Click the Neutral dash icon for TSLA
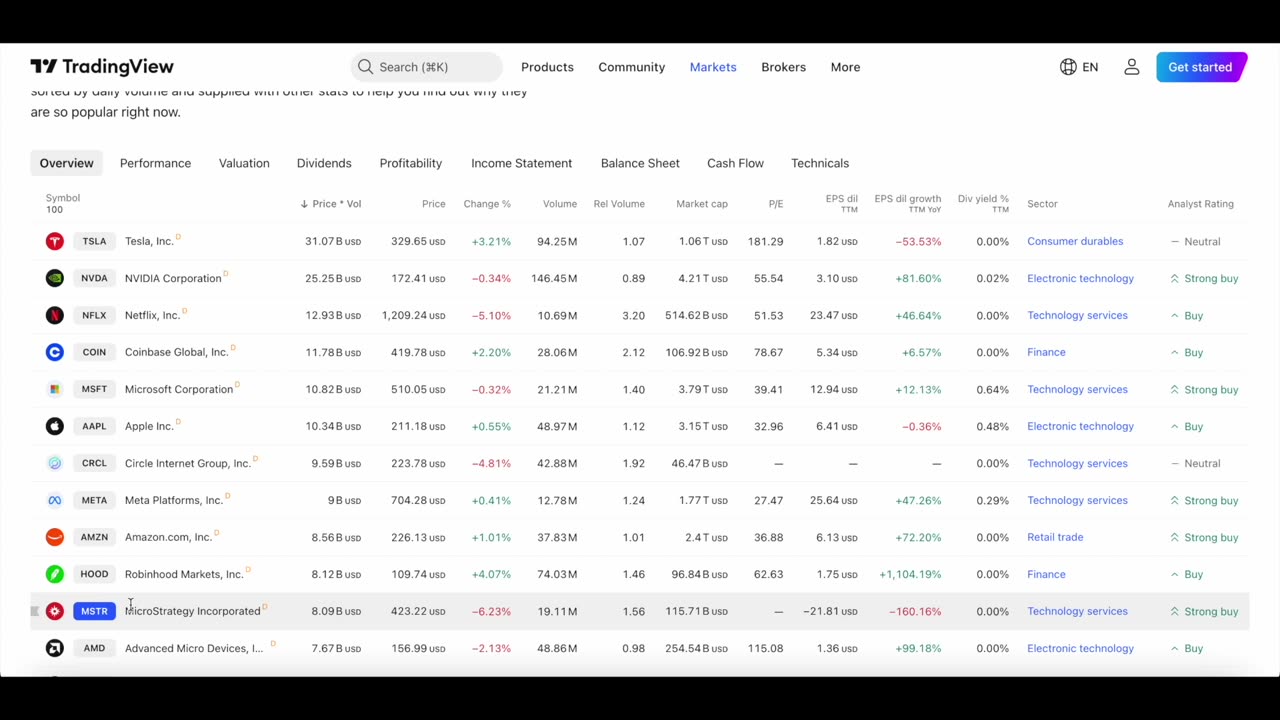1280x720 pixels. pos(1174,241)
